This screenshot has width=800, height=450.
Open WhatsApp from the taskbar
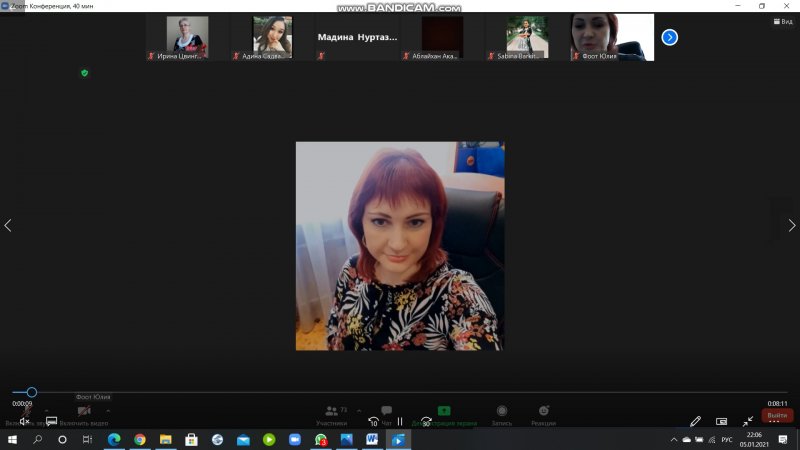click(320, 439)
